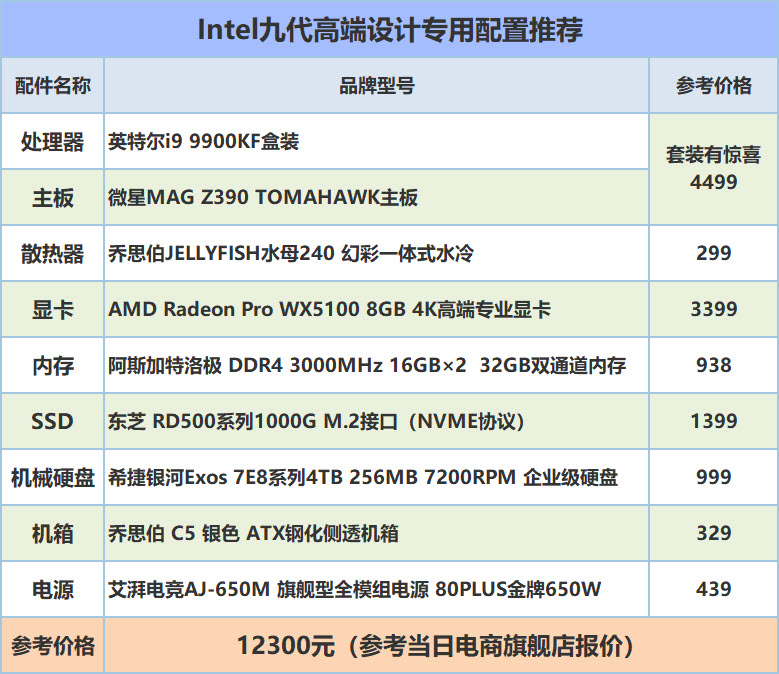Select the AMD Radeon Pro WX5100 cell
779x674 pixels.
377,309
